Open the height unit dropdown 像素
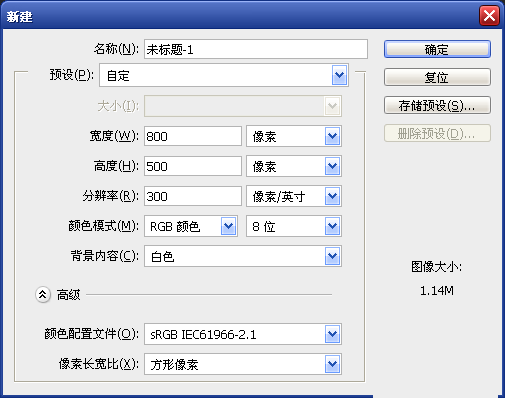505x398 pixels. pos(294,166)
